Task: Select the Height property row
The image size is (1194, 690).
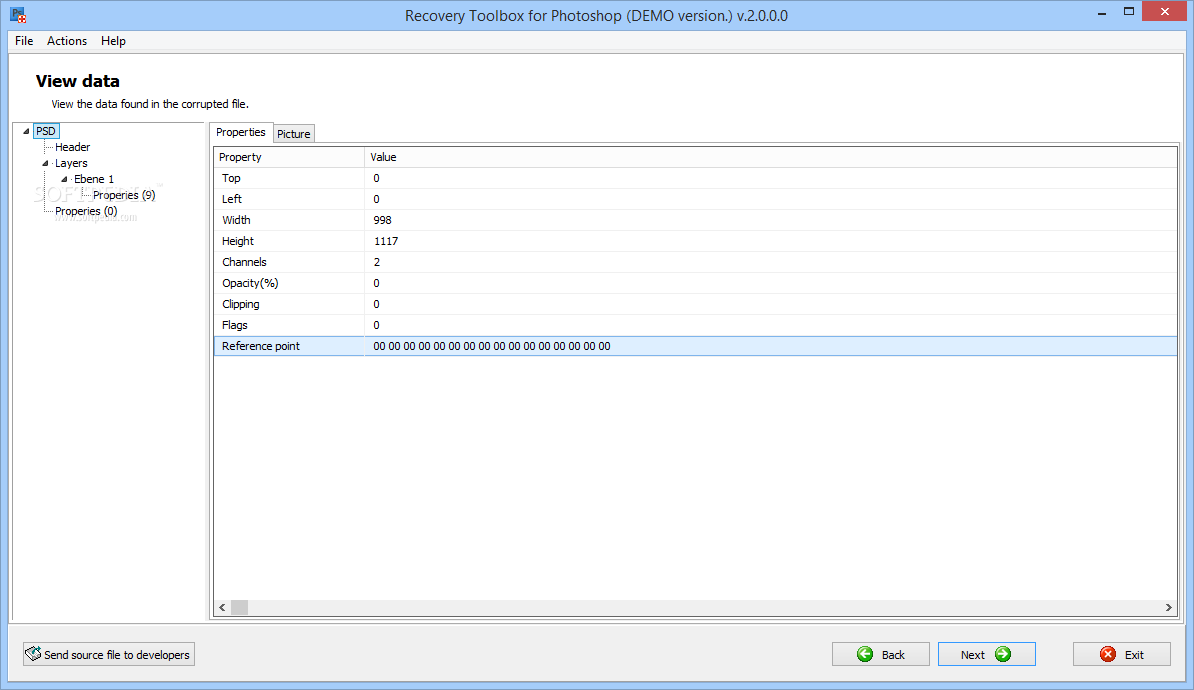Action: point(695,241)
